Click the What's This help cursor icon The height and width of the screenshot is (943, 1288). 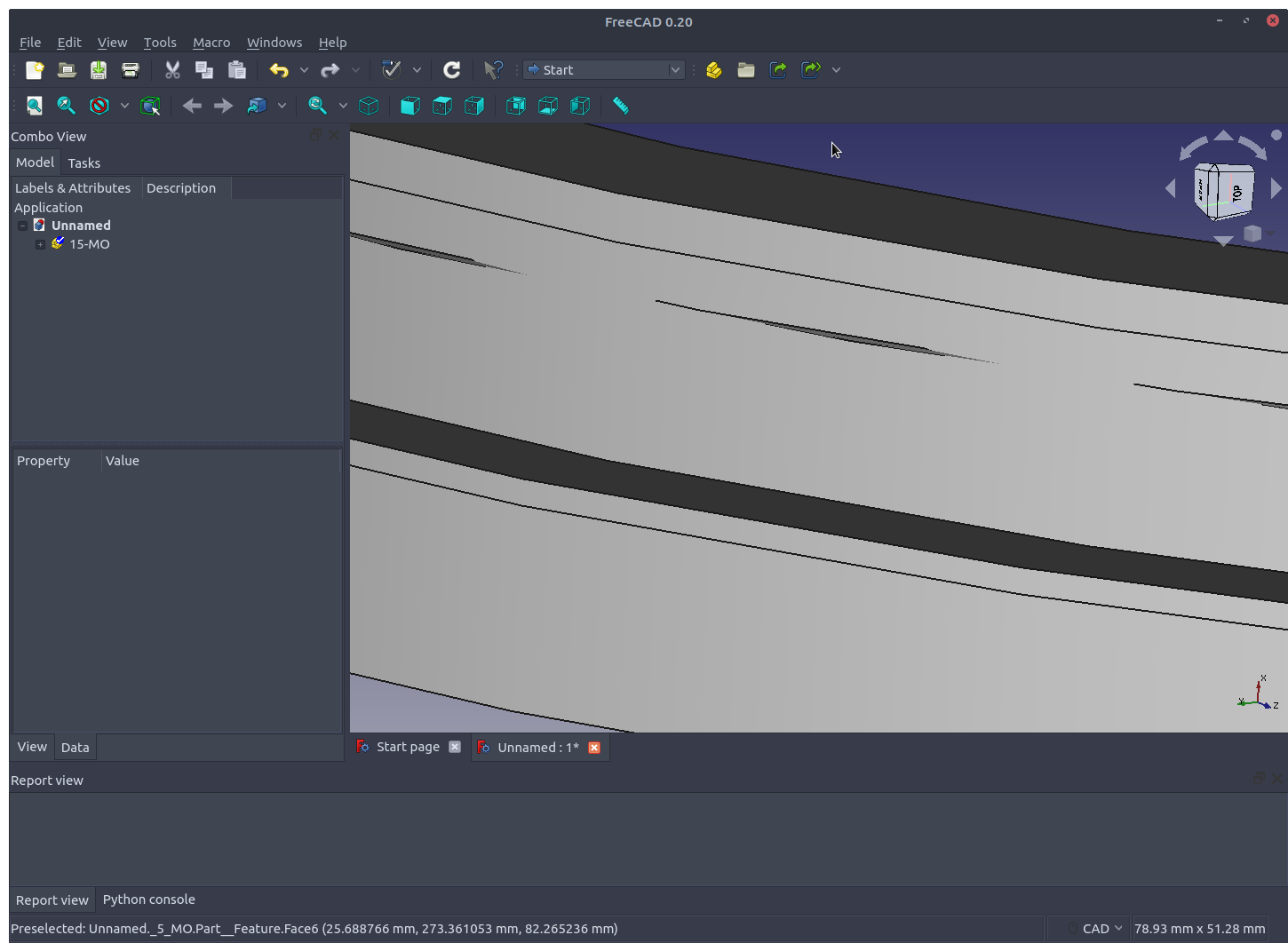tap(493, 70)
